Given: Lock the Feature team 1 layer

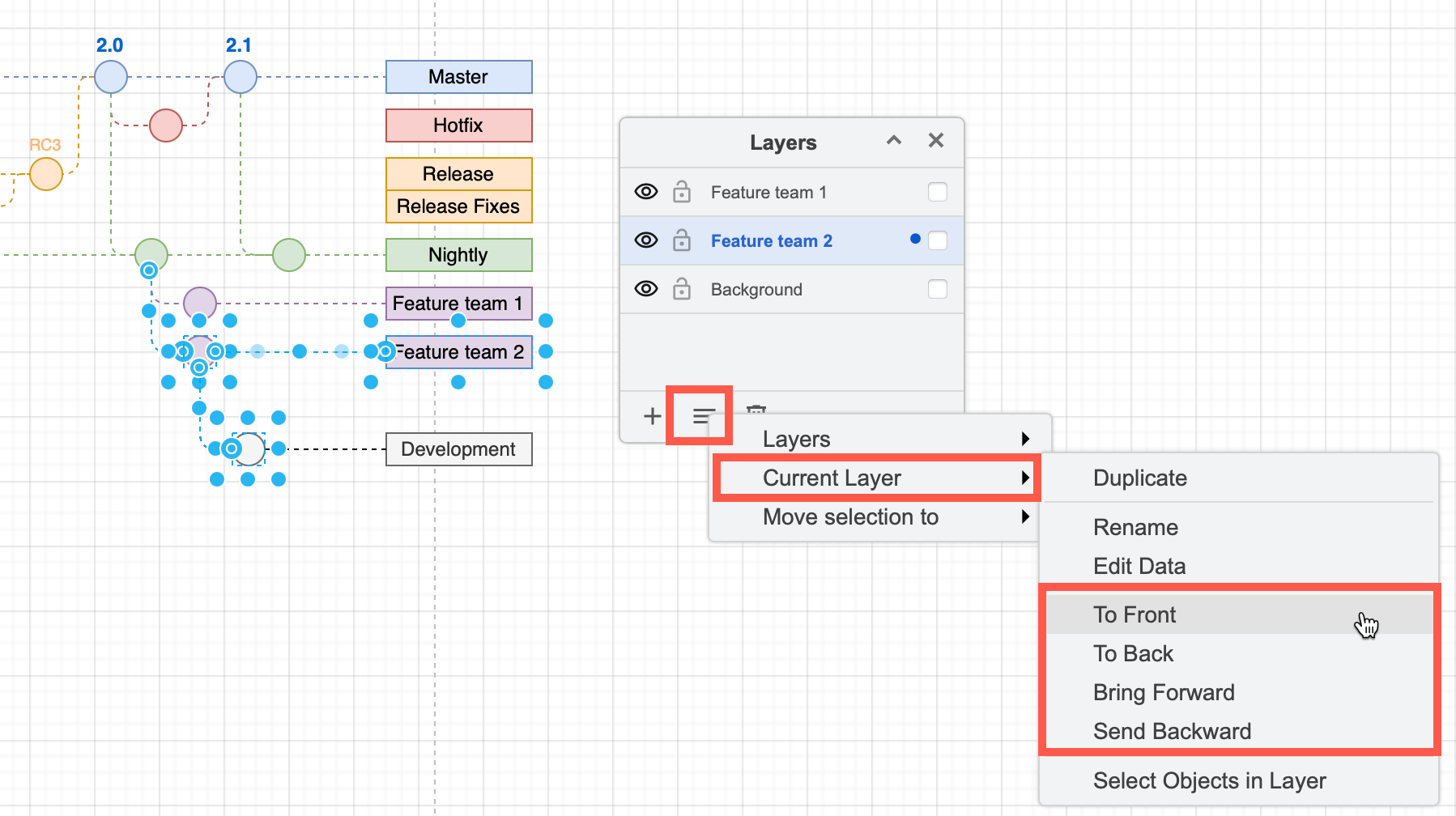Looking at the screenshot, I should point(681,192).
